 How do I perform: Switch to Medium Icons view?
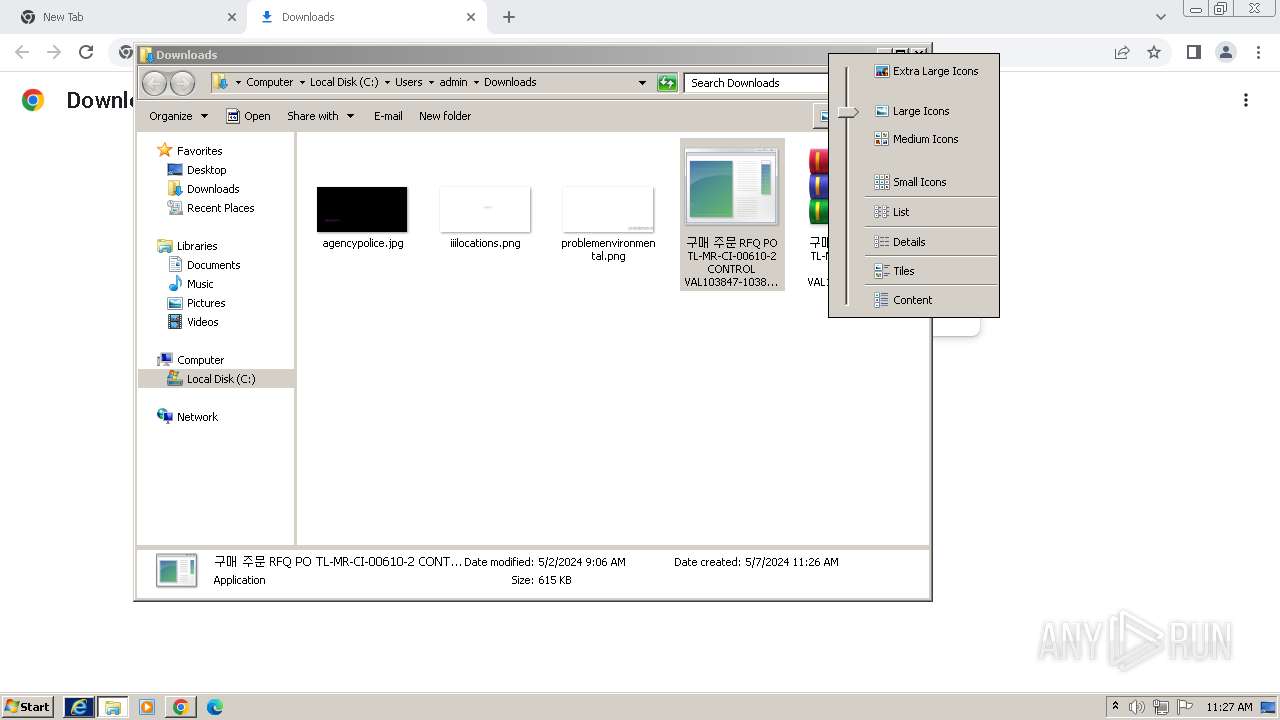(916, 139)
